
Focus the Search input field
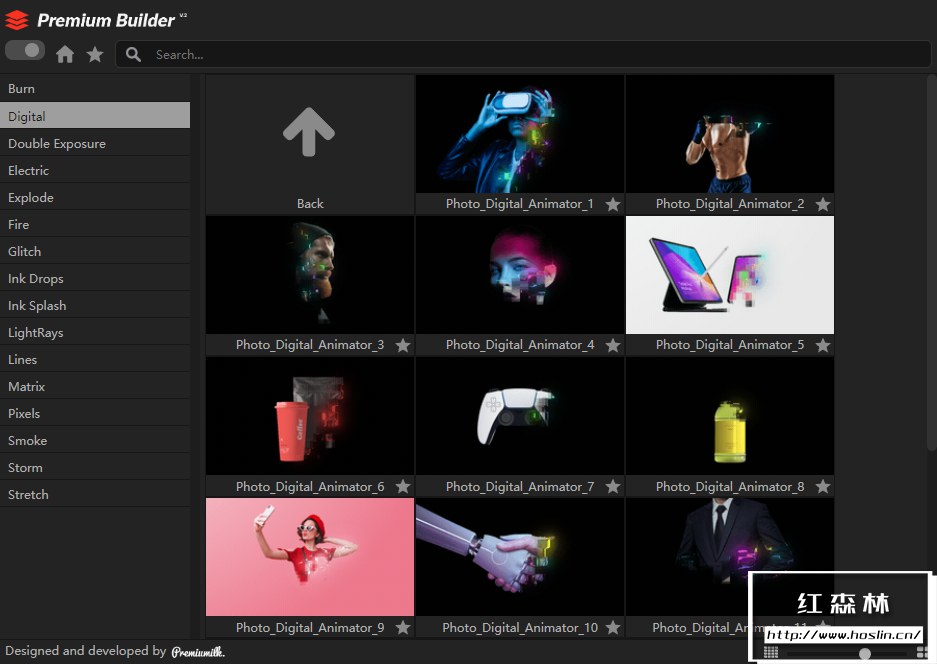523,54
